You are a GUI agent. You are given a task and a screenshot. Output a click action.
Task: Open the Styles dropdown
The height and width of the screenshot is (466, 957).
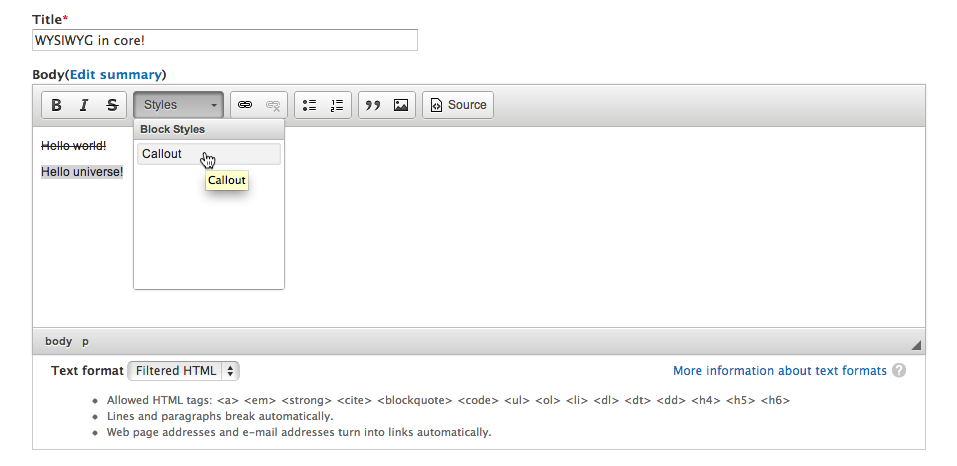coord(179,105)
